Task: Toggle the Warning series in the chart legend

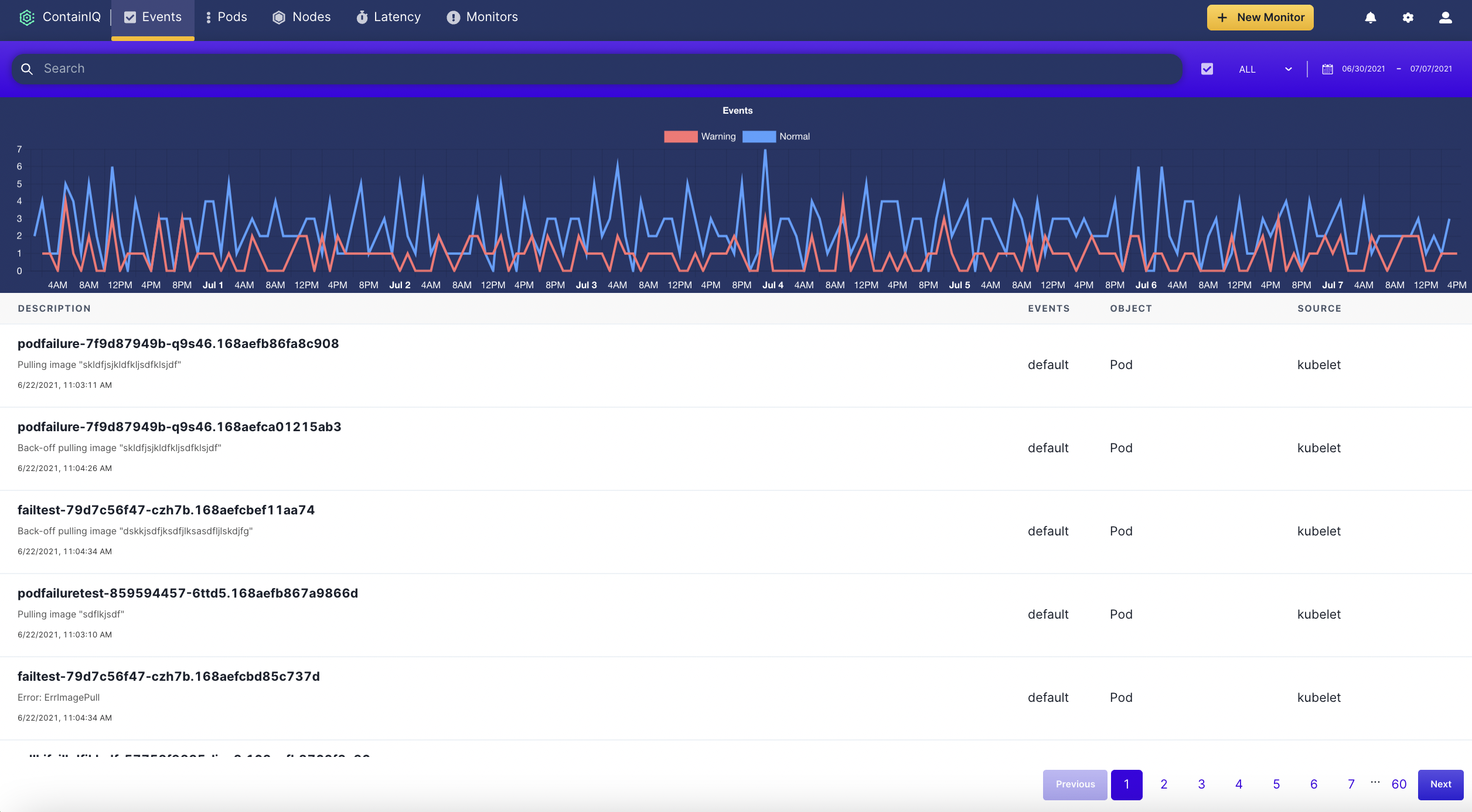Action: pyautogui.click(x=700, y=136)
